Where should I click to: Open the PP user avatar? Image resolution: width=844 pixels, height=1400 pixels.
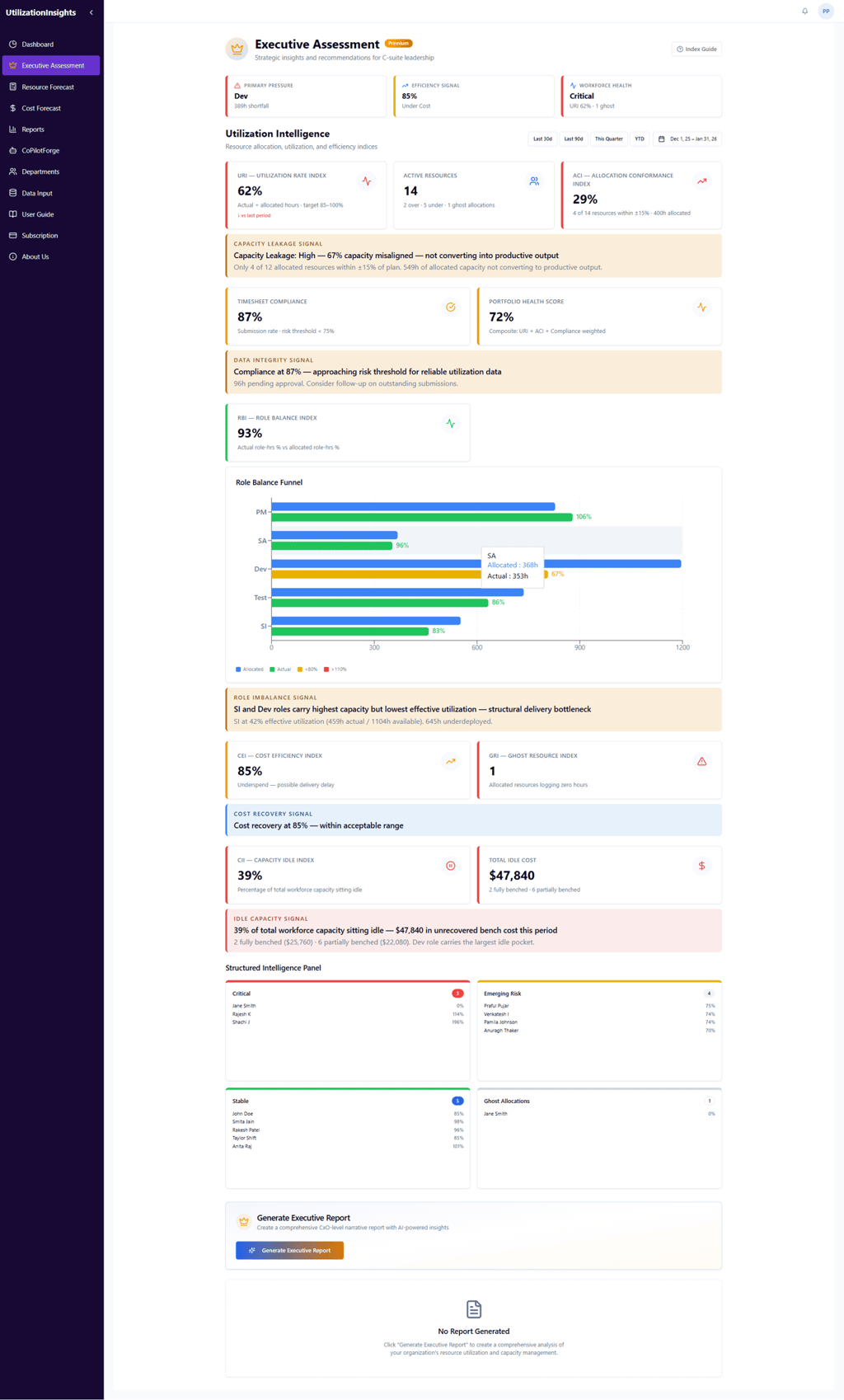[x=825, y=12]
